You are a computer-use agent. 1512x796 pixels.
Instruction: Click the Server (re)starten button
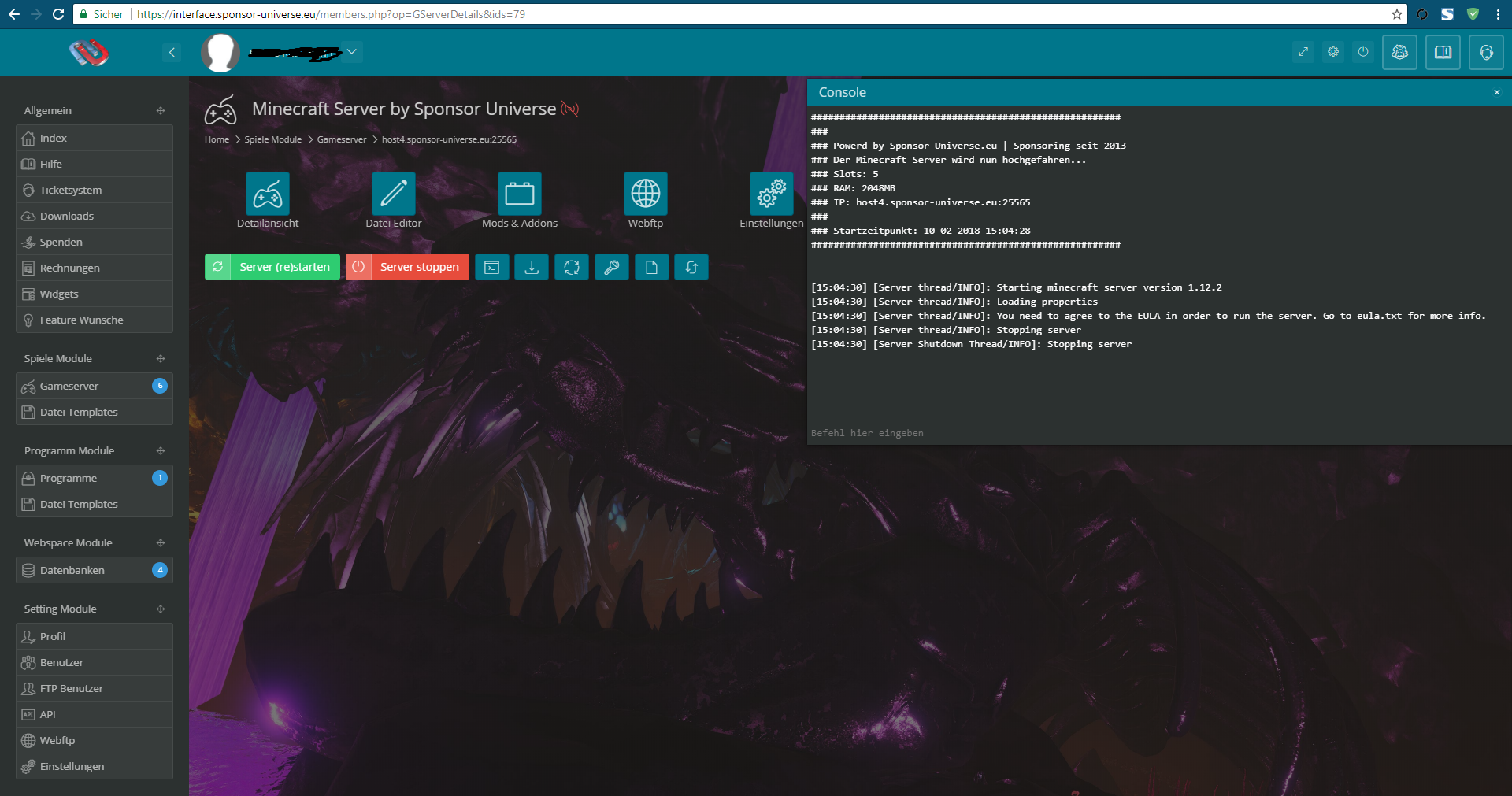tap(272, 267)
